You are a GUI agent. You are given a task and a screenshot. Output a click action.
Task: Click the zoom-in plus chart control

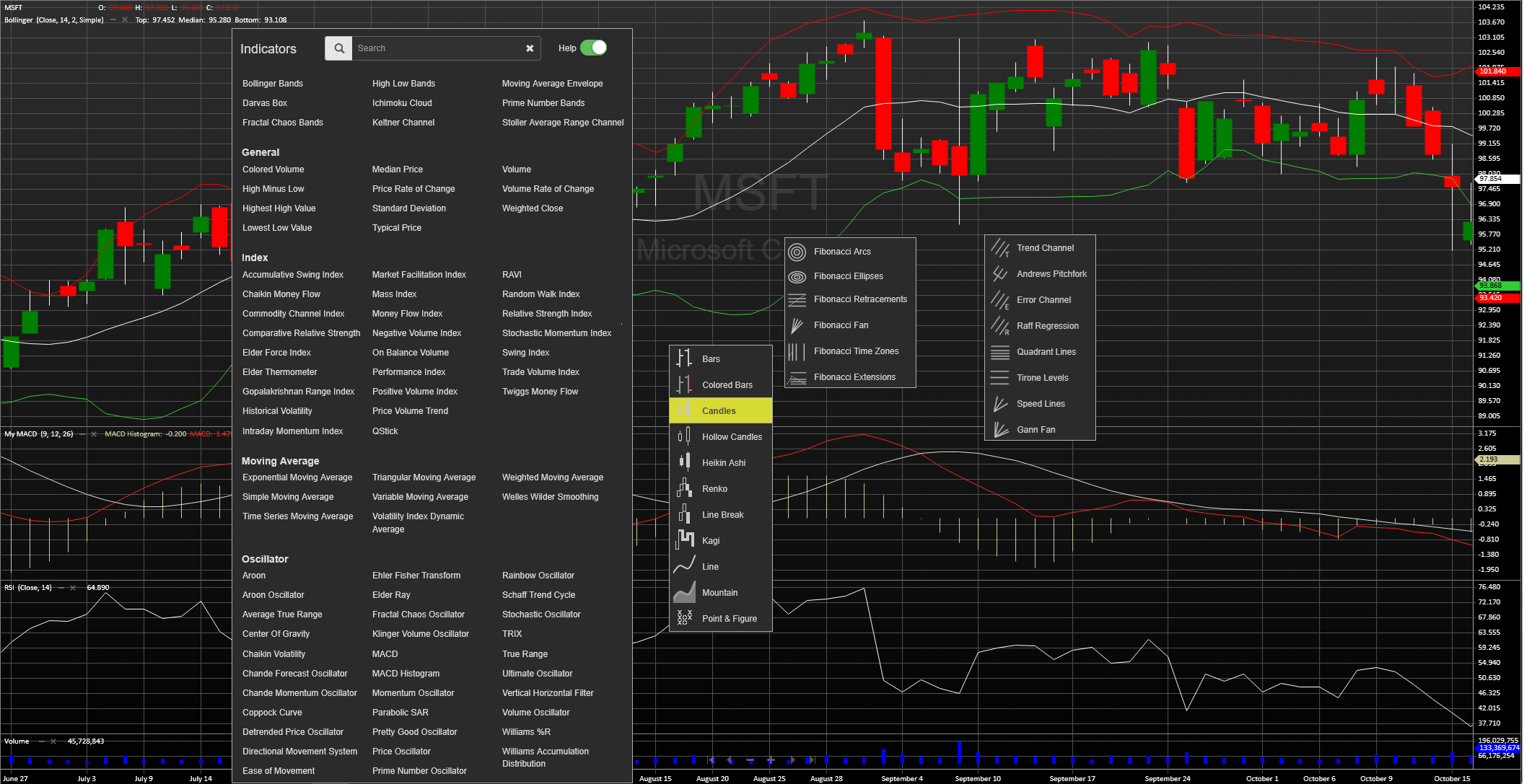(771, 760)
